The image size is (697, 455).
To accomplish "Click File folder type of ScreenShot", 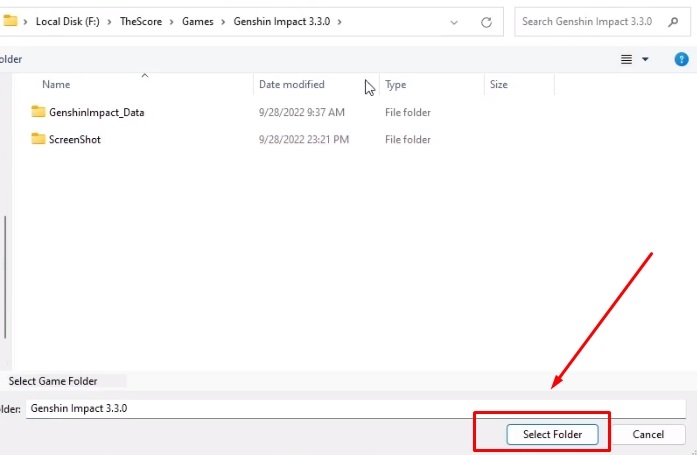I will pos(408,140).
